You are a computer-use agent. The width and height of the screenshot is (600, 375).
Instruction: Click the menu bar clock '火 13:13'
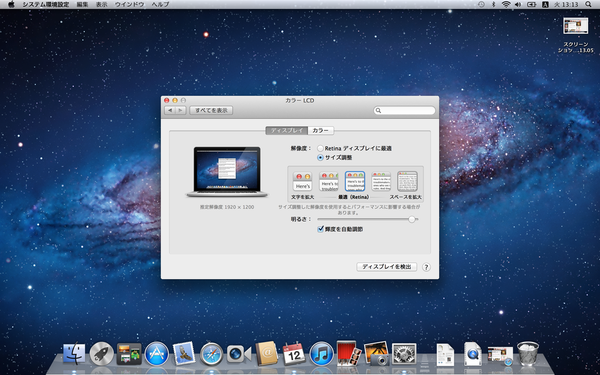coord(566,4)
